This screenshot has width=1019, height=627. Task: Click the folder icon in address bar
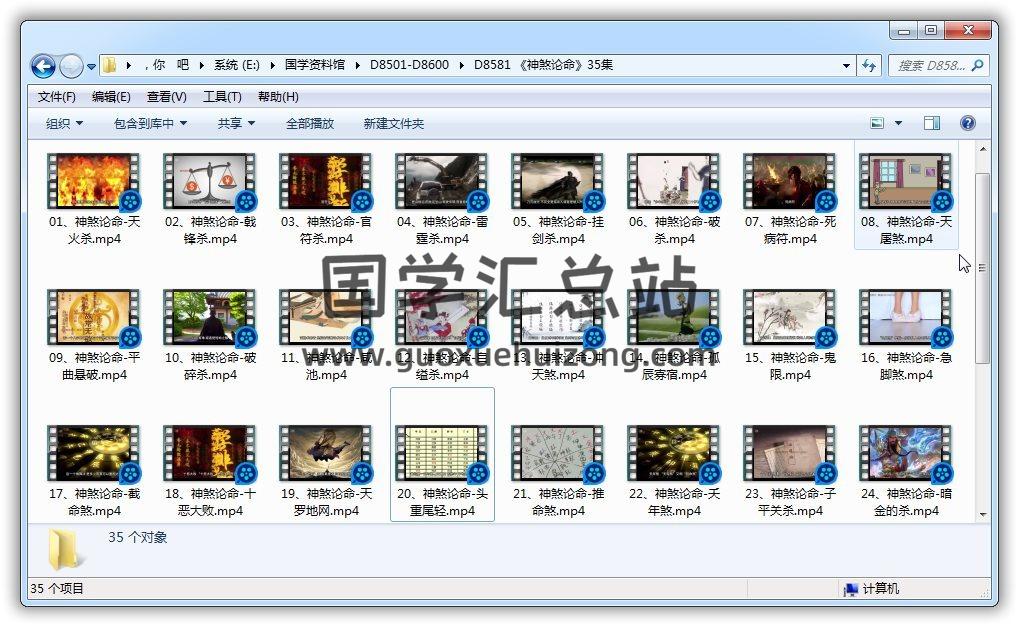point(109,66)
